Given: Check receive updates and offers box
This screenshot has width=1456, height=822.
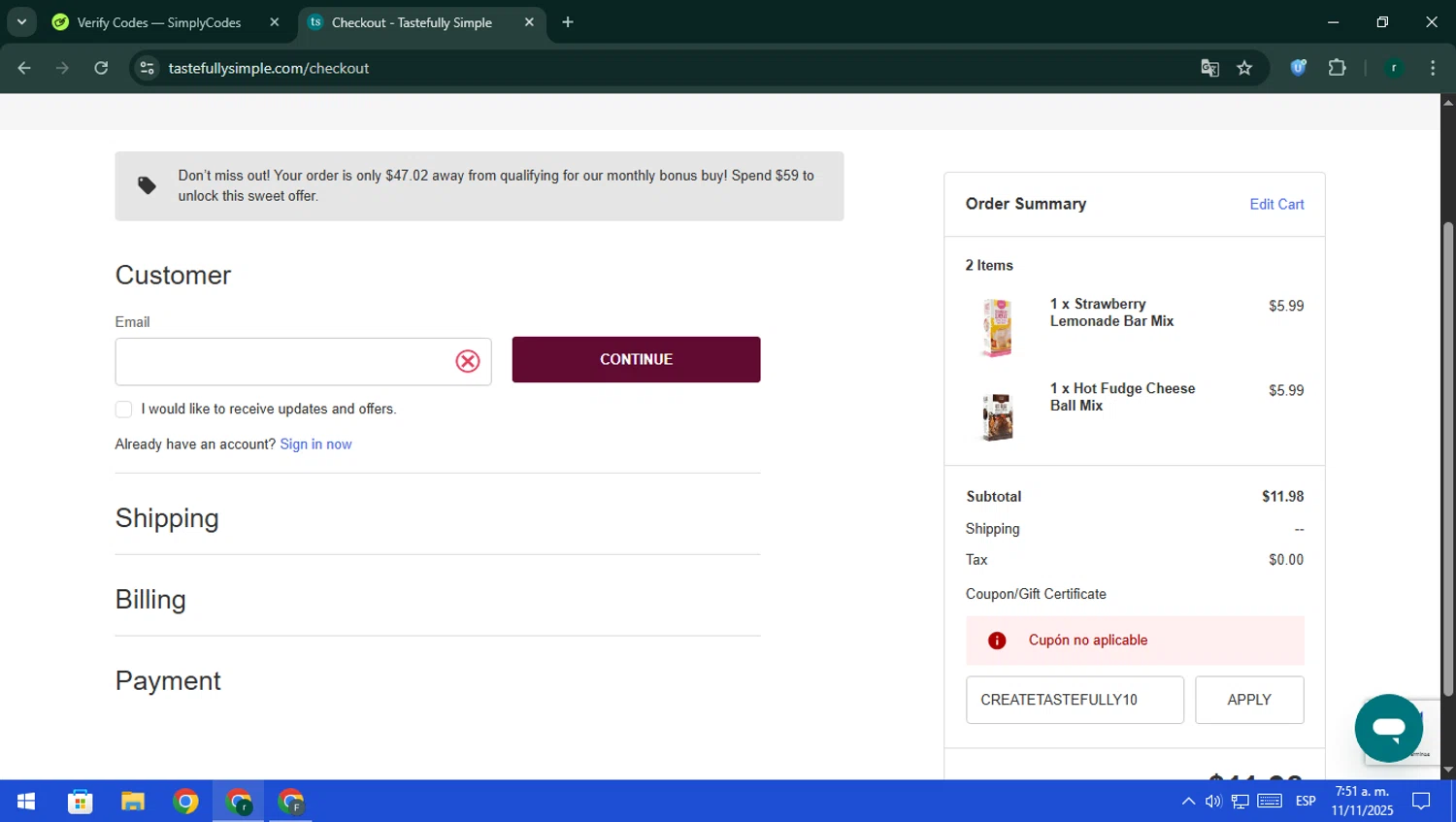Looking at the screenshot, I should pyautogui.click(x=123, y=410).
